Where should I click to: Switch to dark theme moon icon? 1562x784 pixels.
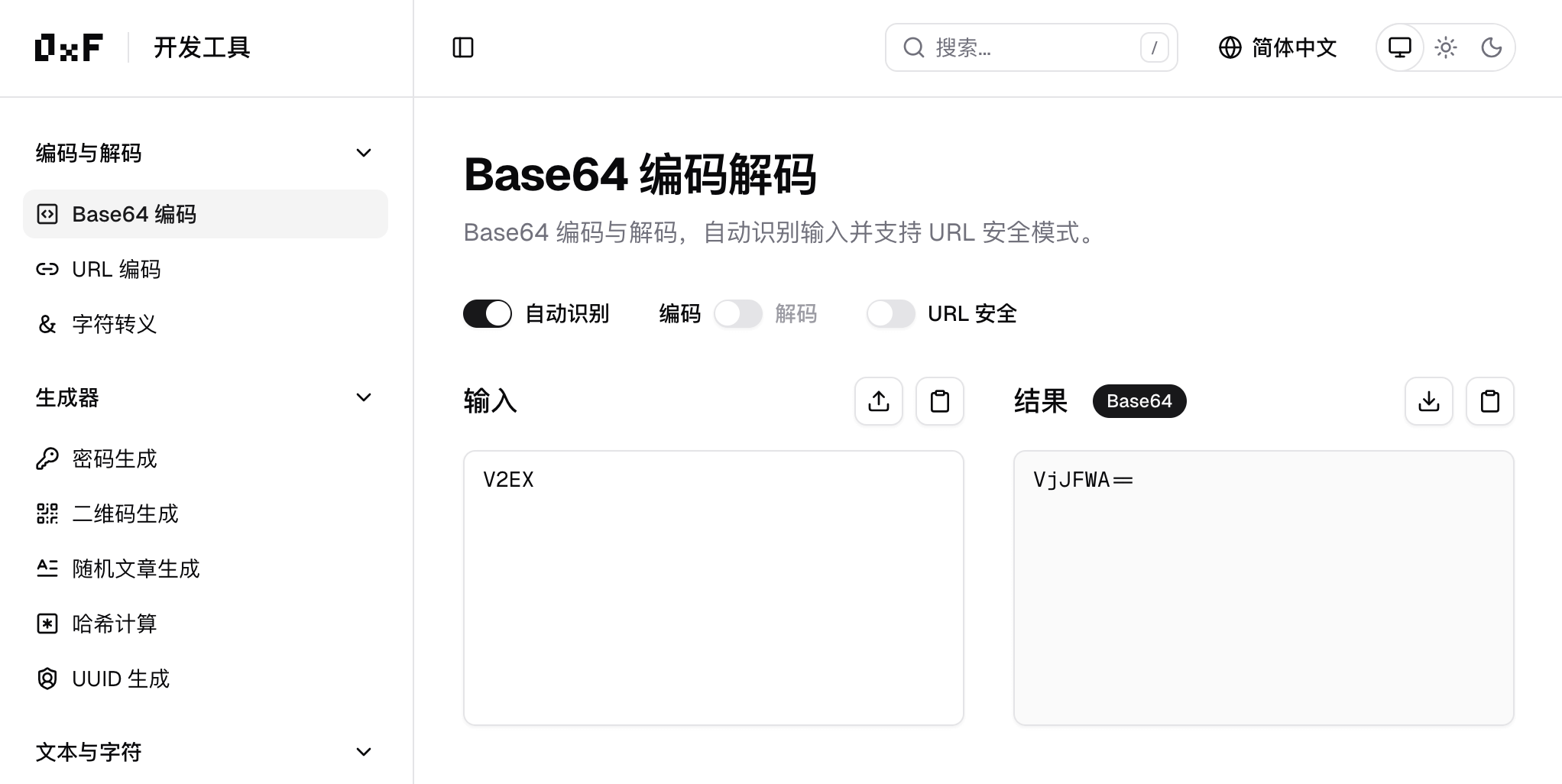click(1491, 47)
